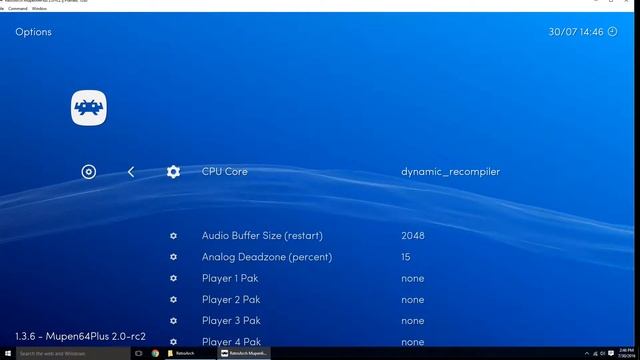This screenshot has height=360, width=640.
Task: Select the Player 3 Pak option
Action: pos(231,321)
